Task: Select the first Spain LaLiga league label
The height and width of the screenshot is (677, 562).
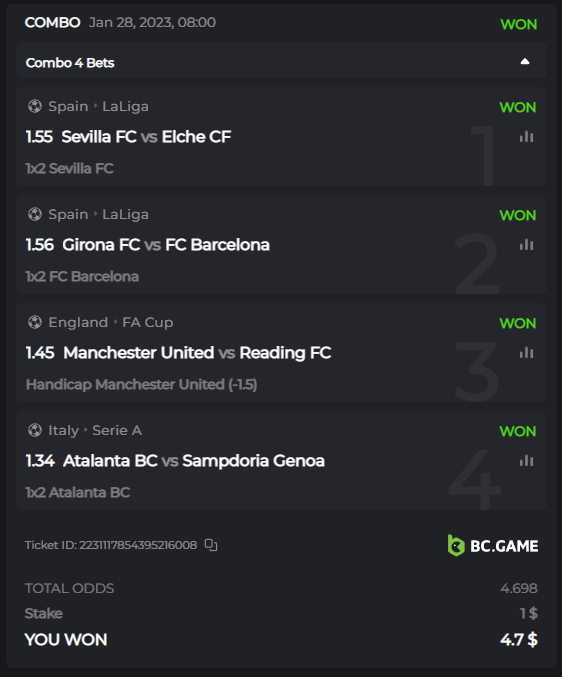Action: 98,106
